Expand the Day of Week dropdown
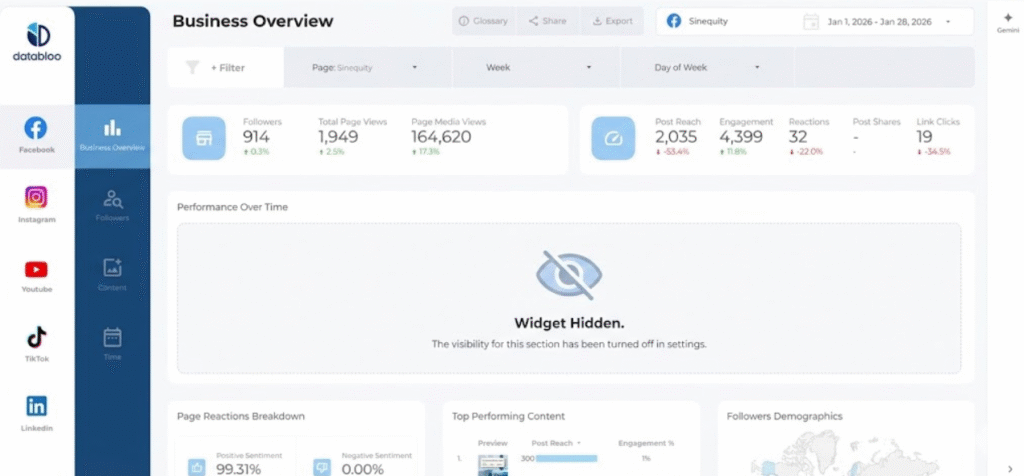Screen dimensions: 1024x476 [706, 68]
